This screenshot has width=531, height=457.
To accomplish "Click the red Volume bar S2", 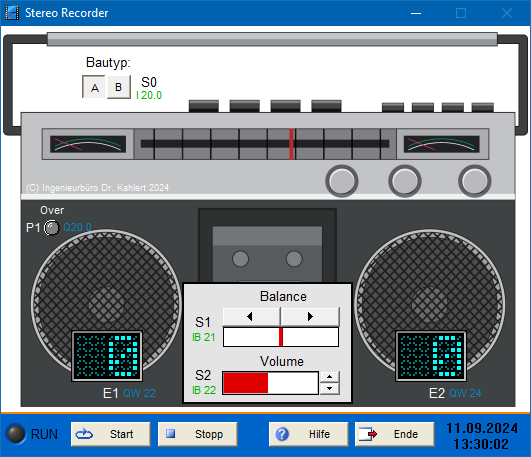I will point(270,383).
